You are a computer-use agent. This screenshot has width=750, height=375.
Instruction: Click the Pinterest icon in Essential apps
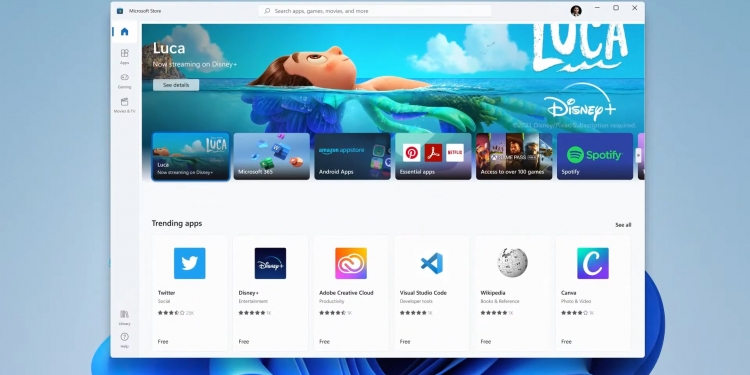(x=411, y=153)
